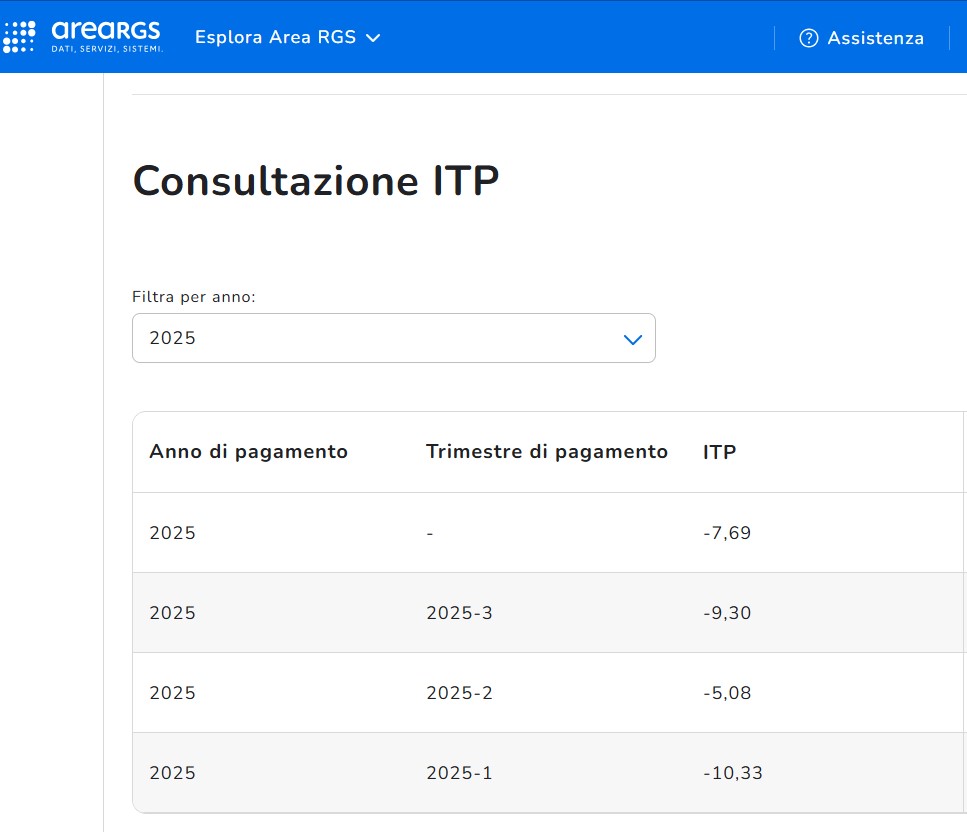967x832 pixels.
Task: Click the ITP value -7,69
Action: [727, 533]
